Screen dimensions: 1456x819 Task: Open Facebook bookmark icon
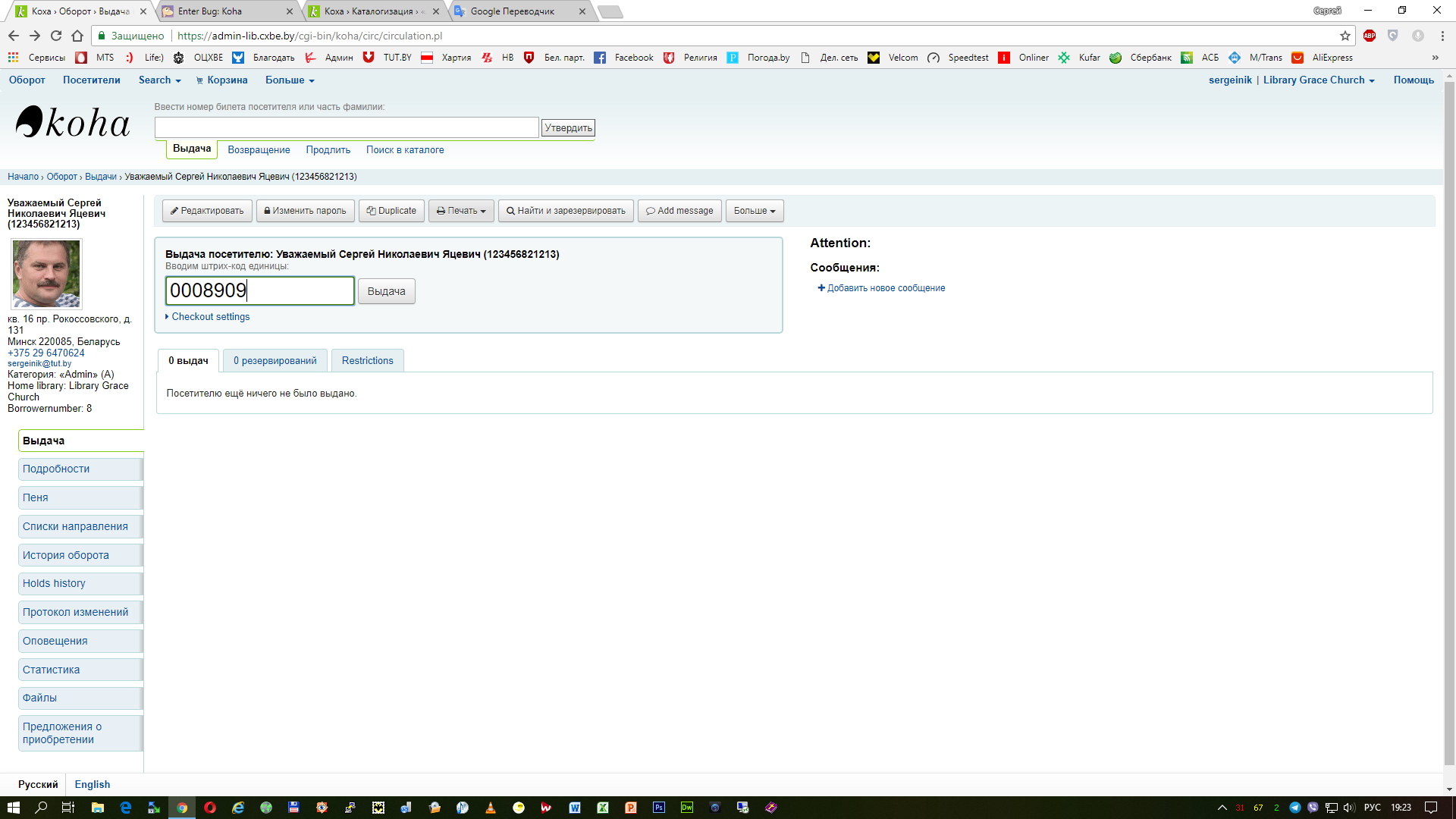tap(600, 58)
